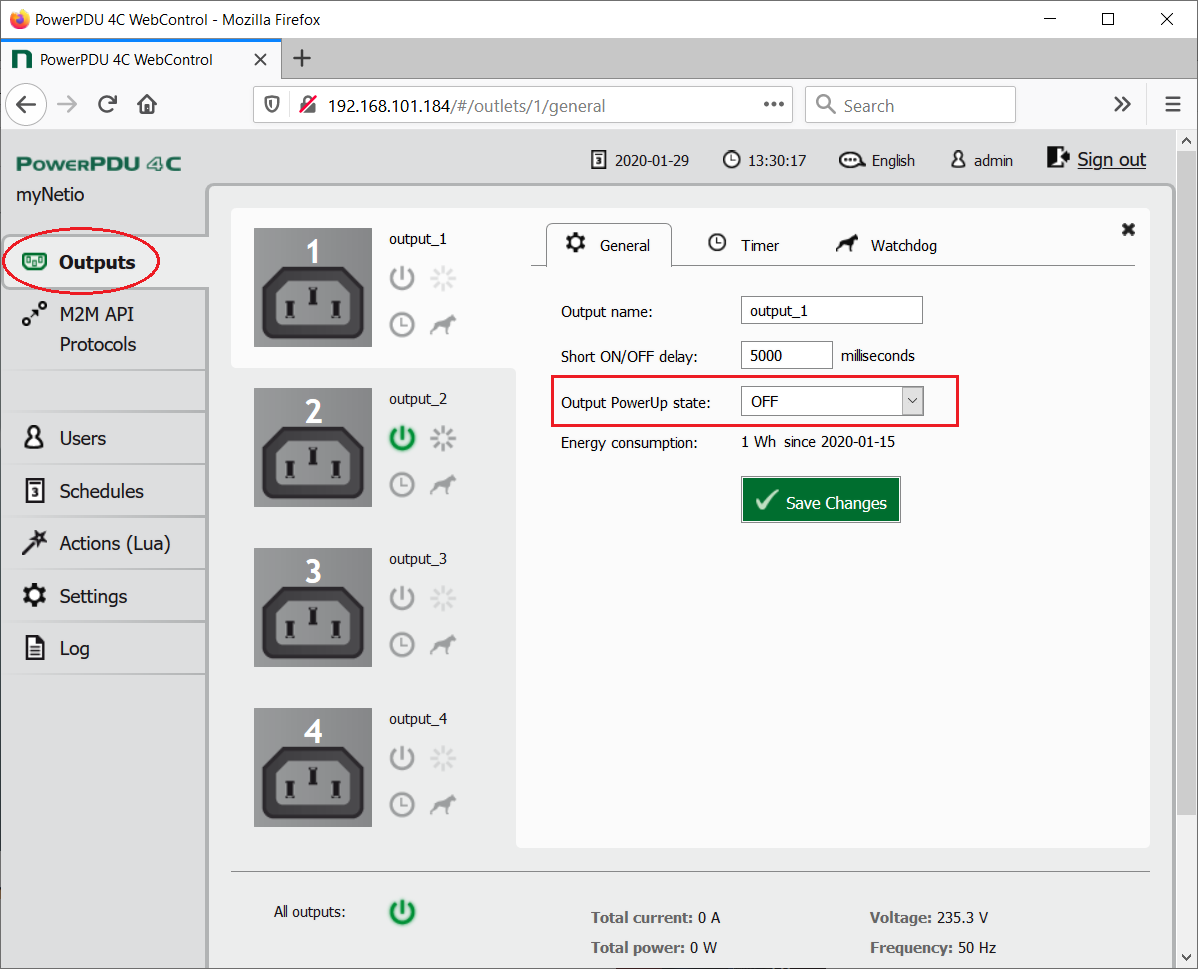Click the tracking protection shield icon
1198x969 pixels.
271,105
